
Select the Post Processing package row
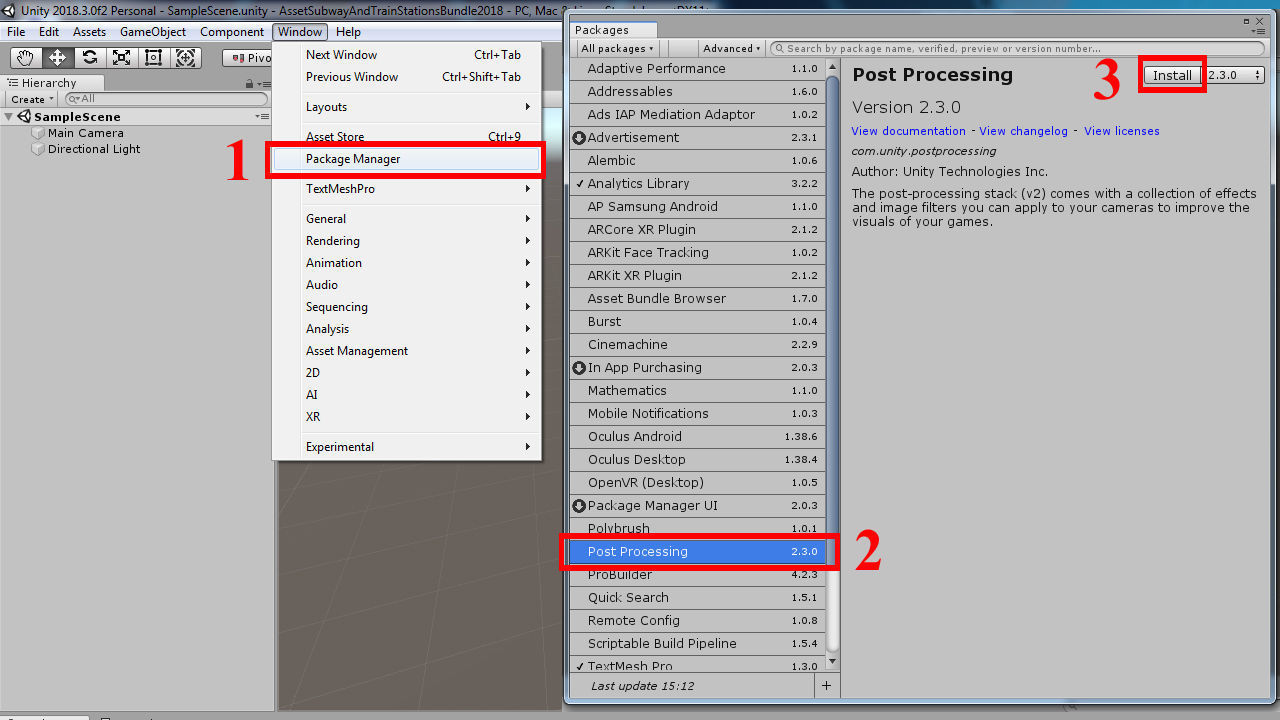[698, 552]
